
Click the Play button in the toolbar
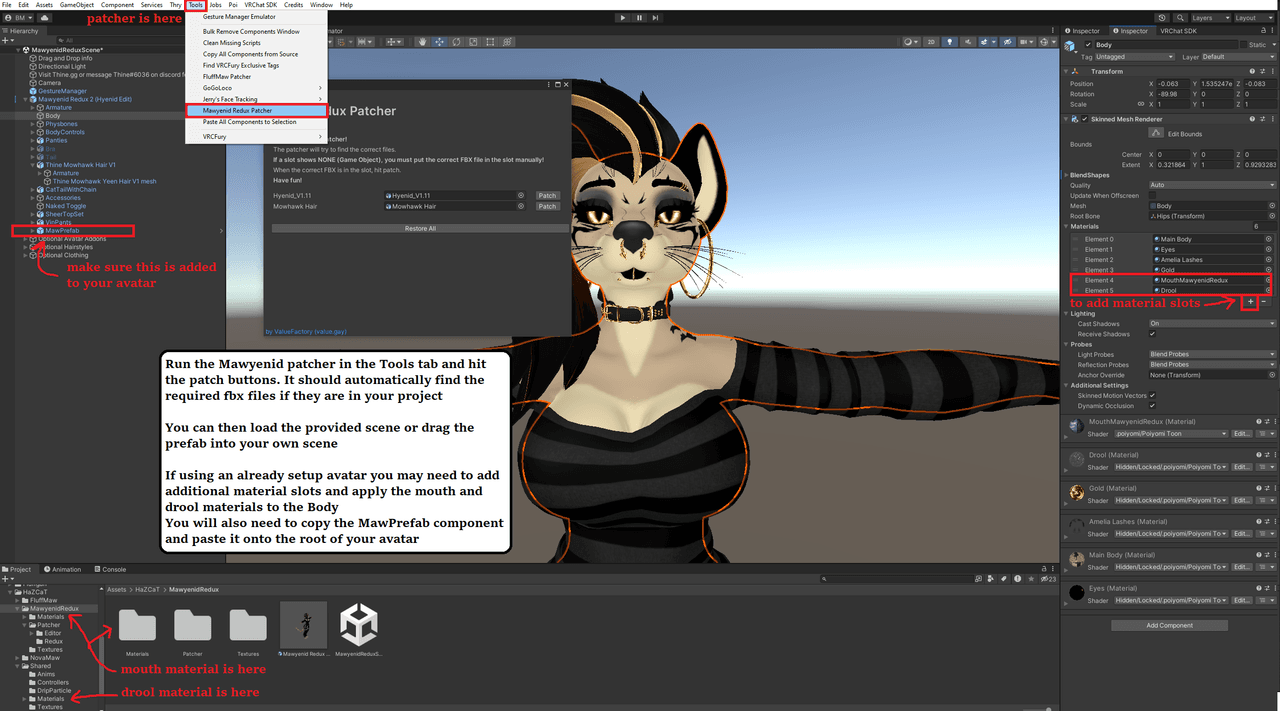[624, 18]
